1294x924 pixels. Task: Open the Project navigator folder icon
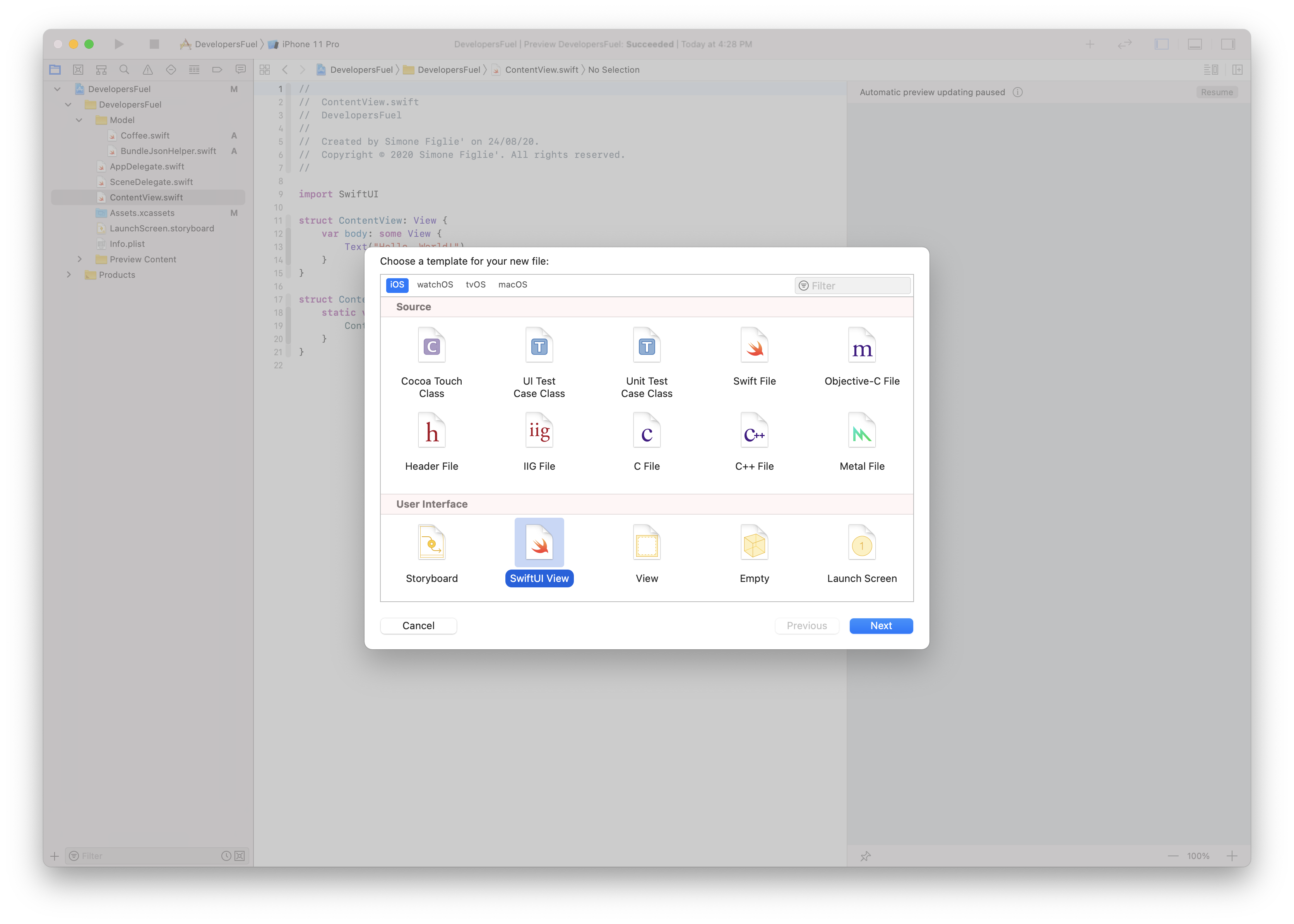click(x=55, y=69)
